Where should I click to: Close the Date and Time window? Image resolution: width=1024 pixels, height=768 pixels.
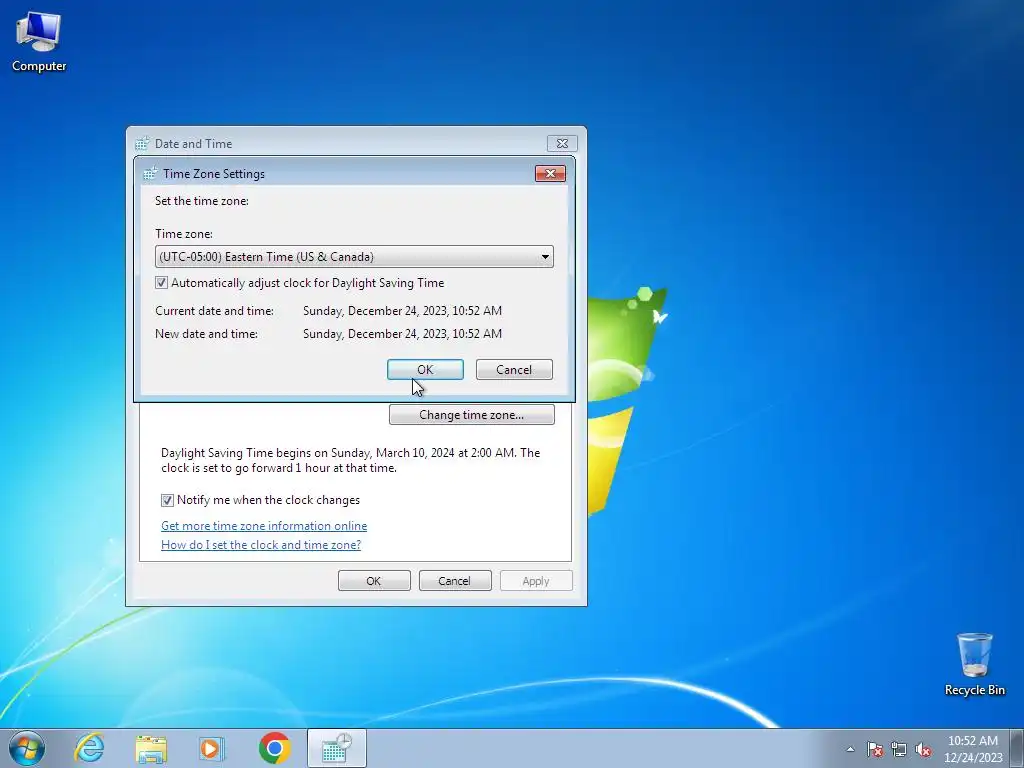point(562,144)
